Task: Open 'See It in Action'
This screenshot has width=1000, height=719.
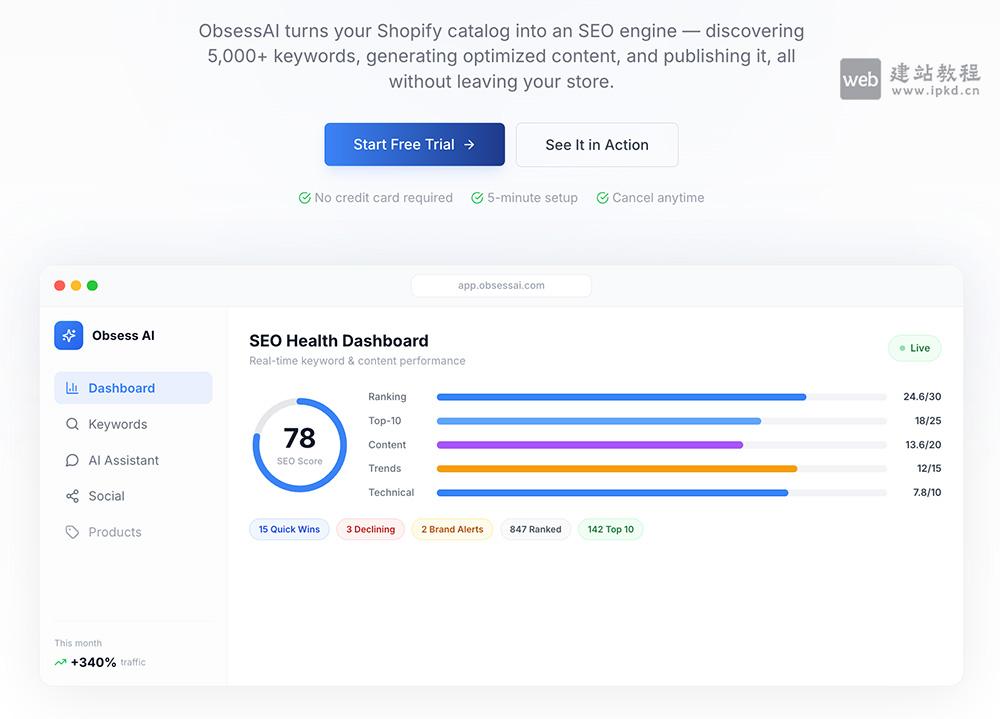Action: (x=597, y=144)
